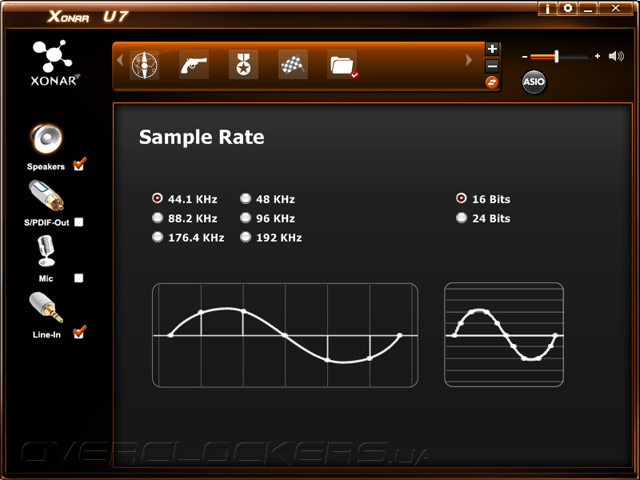640x480 pixels.
Task: Toggle the Speakers checkbox
Action: click(79, 164)
